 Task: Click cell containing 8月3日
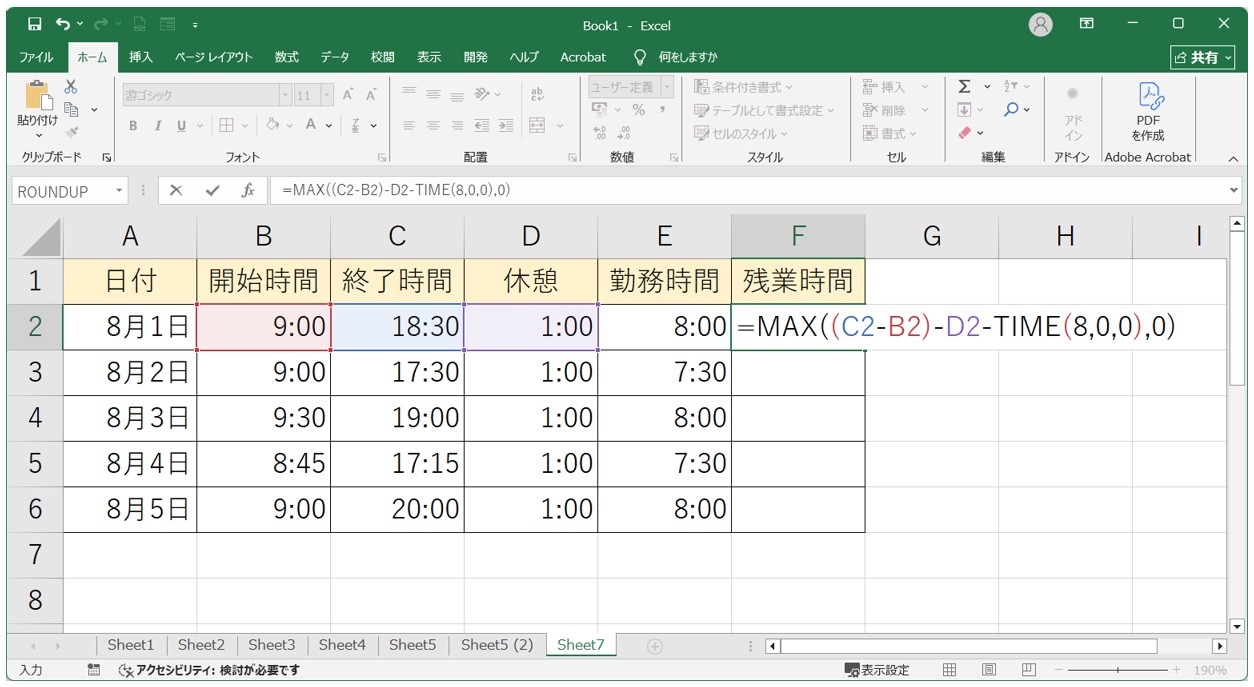coord(130,418)
